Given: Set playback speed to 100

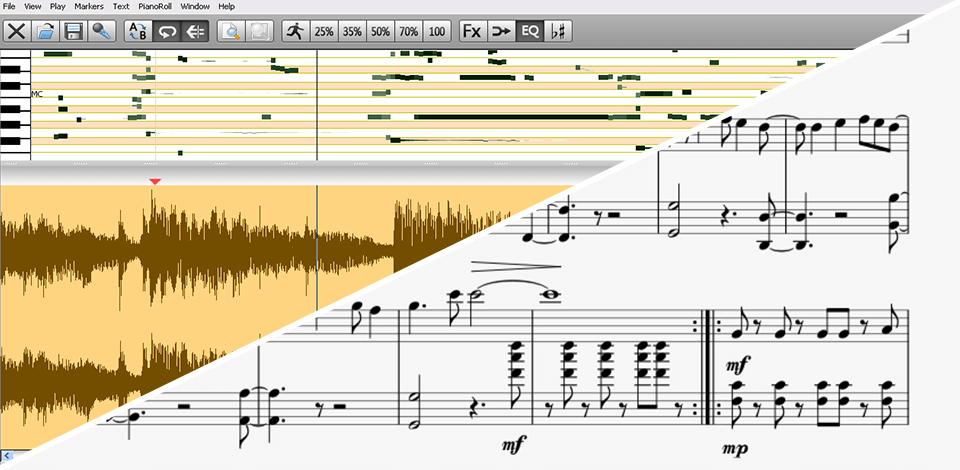Looking at the screenshot, I should pyautogui.click(x=437, y=31).
